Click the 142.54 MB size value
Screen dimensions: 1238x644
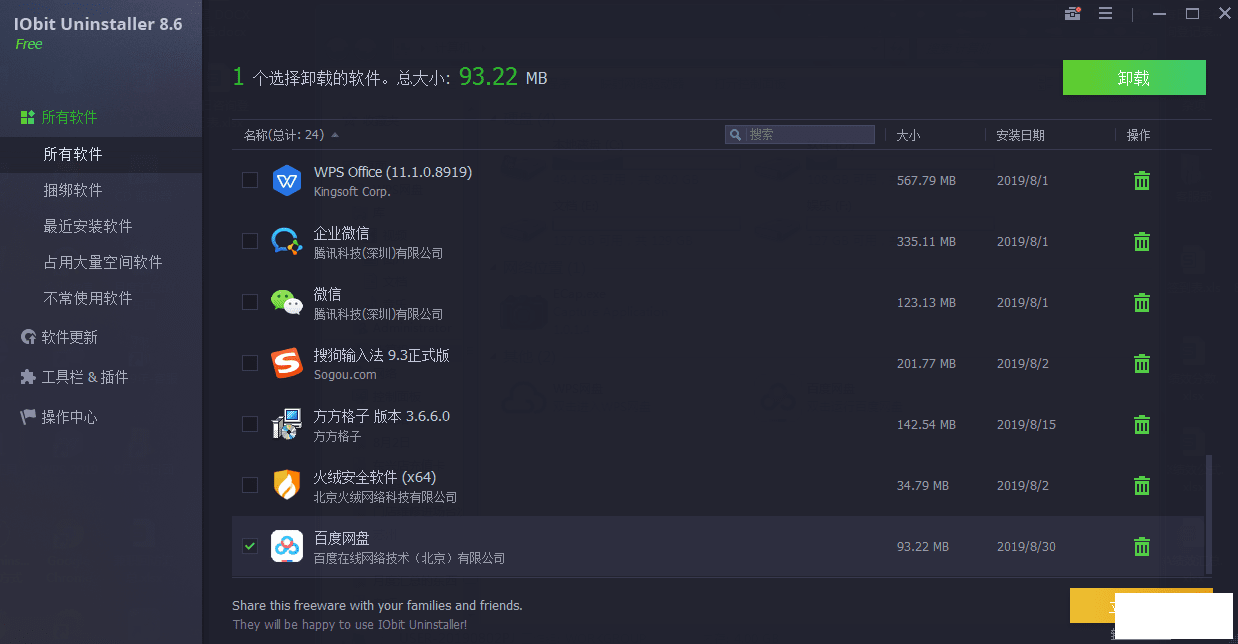coord(926,425)
